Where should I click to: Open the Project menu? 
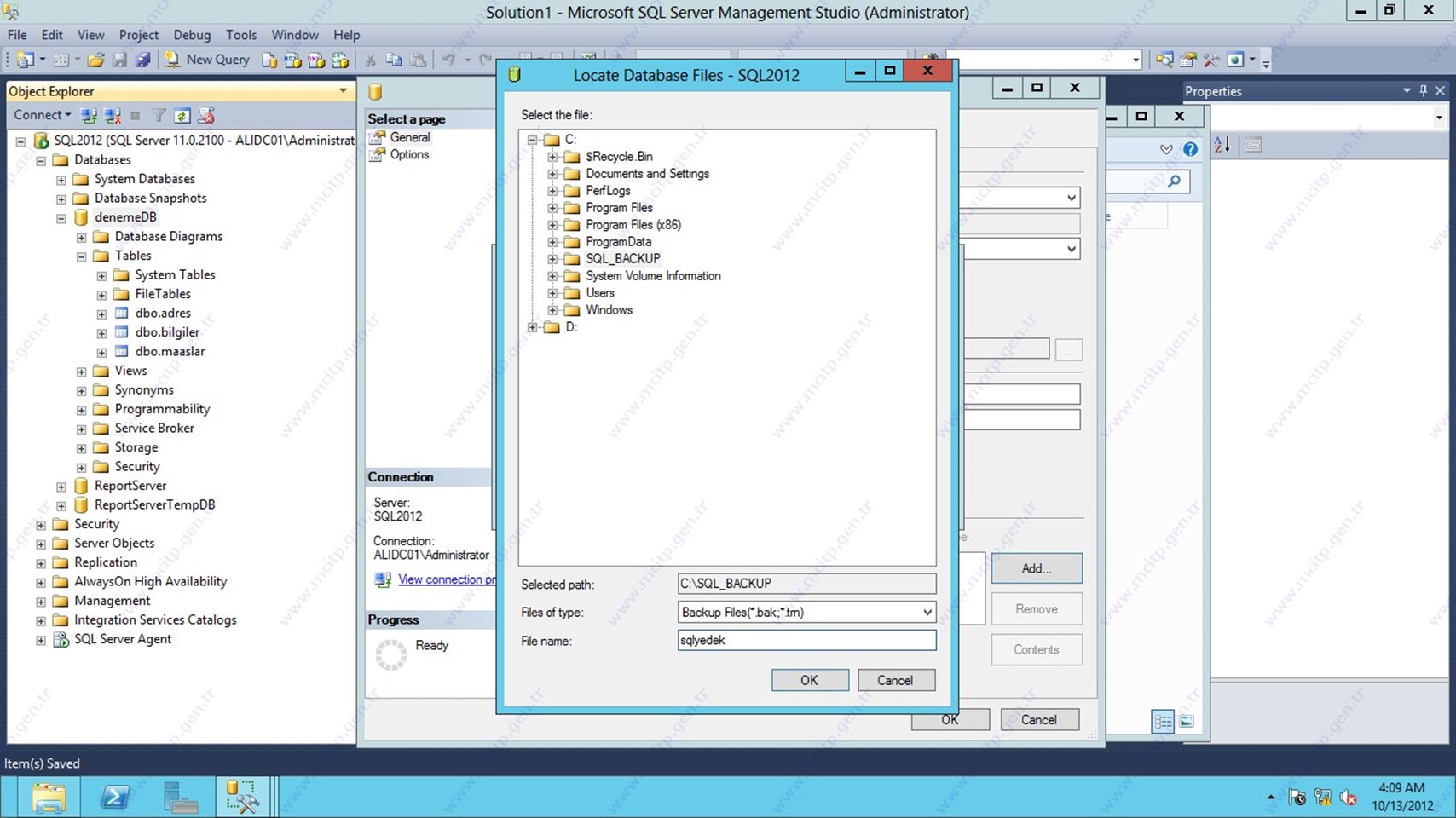139,35
